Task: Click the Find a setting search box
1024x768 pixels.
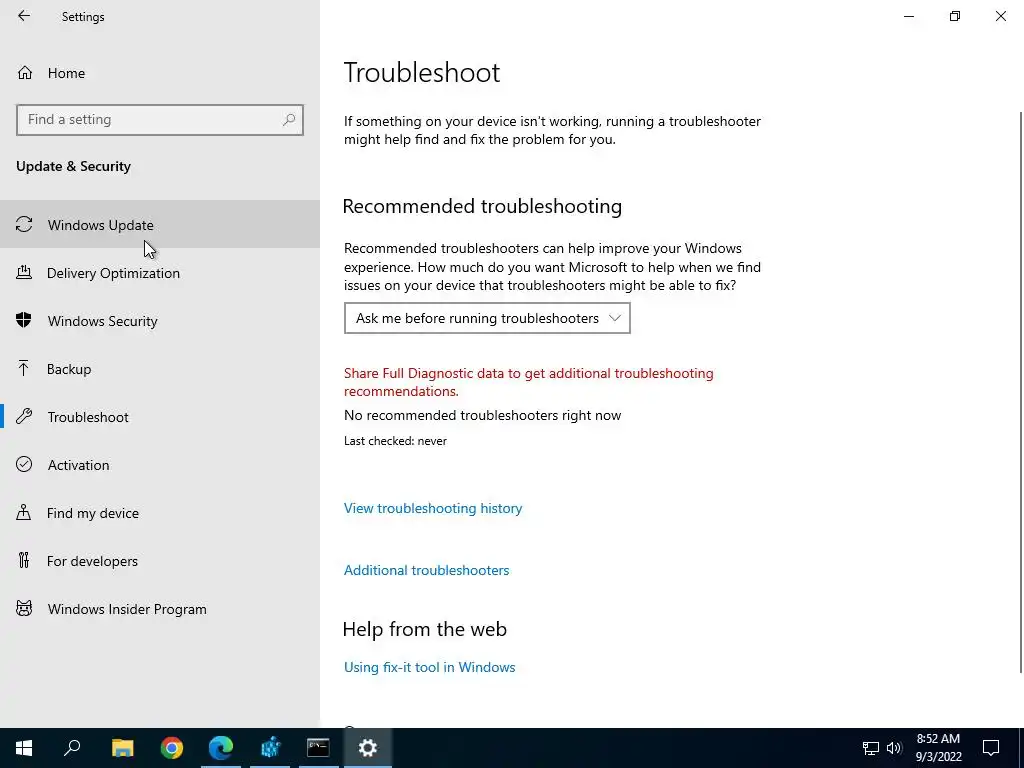Action: pyautogui.click(x=160, y=120)
